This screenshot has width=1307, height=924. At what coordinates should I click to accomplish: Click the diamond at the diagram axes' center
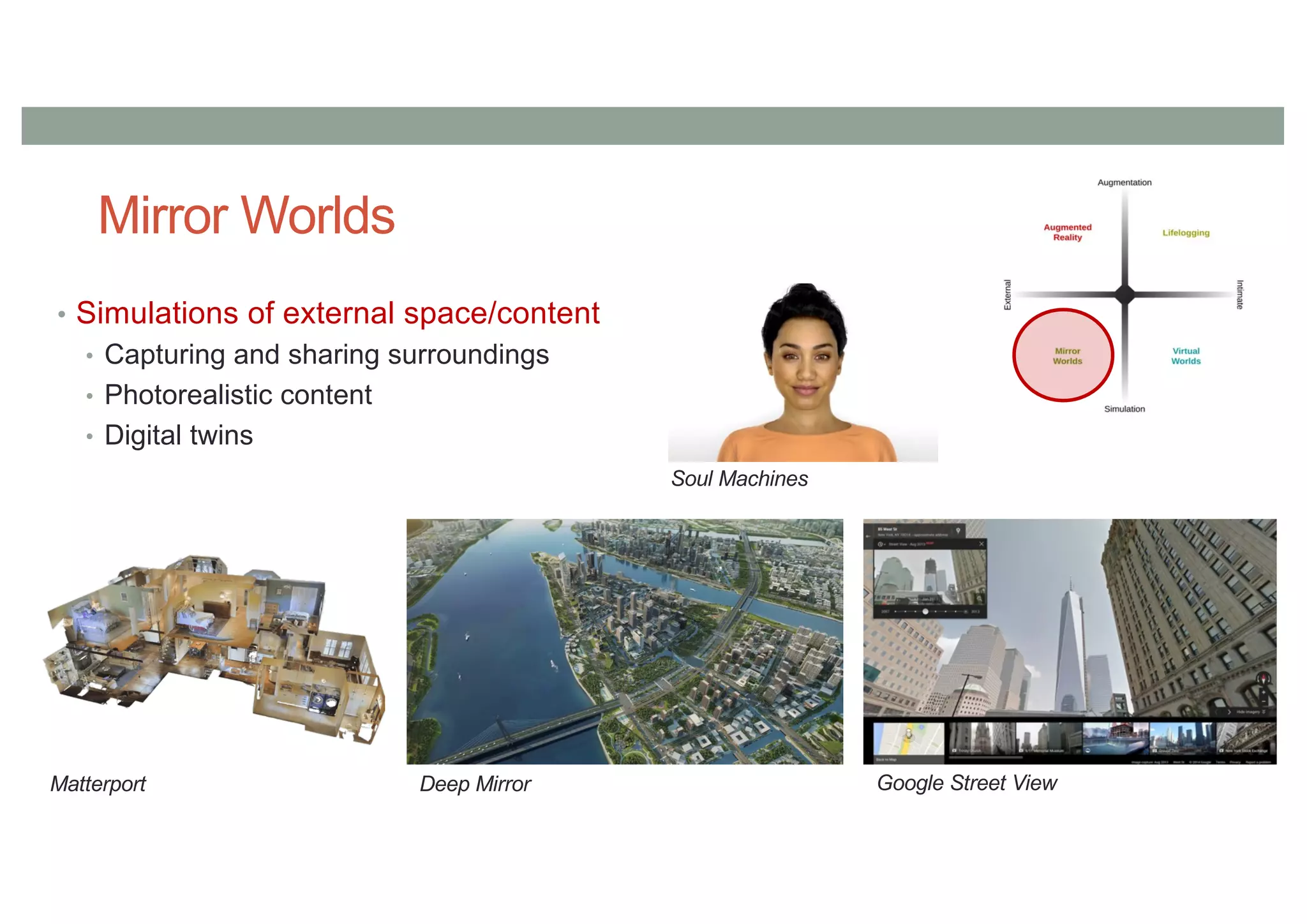(1125, 295)
